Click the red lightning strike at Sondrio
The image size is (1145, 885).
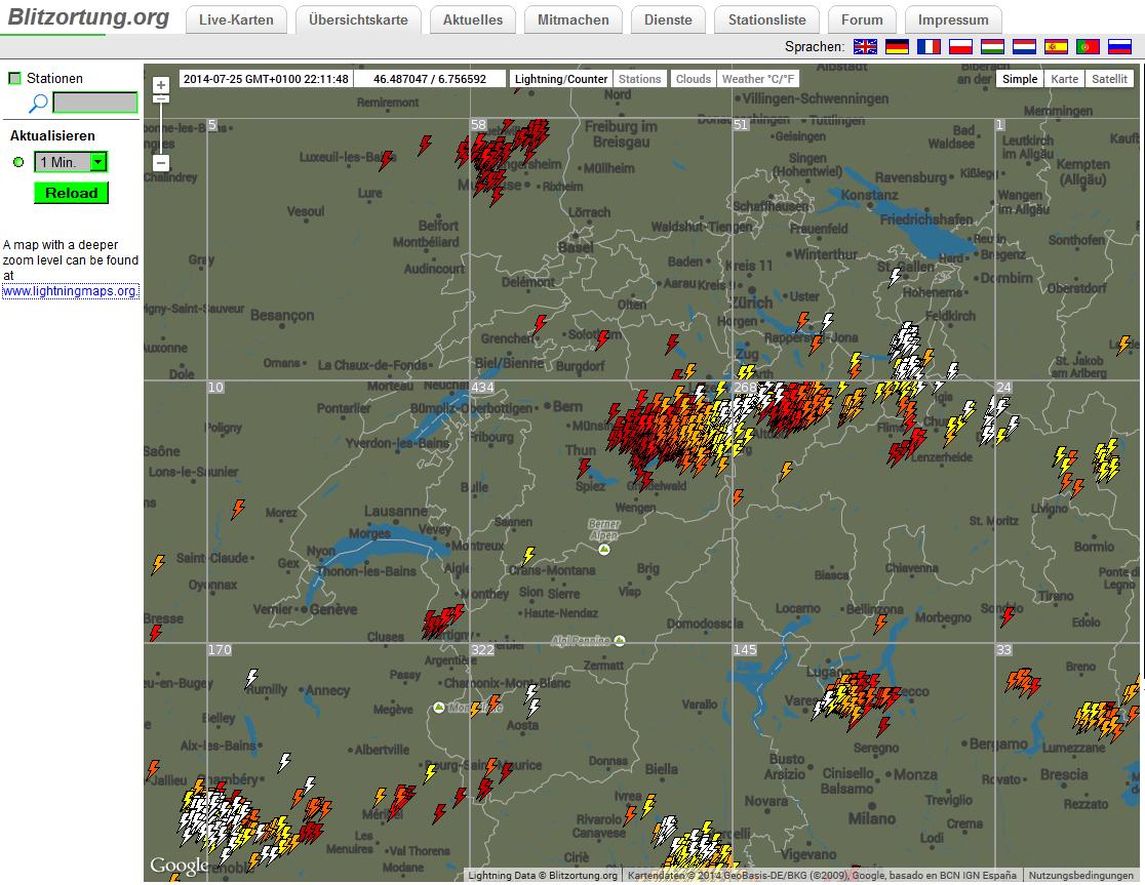1008,616
